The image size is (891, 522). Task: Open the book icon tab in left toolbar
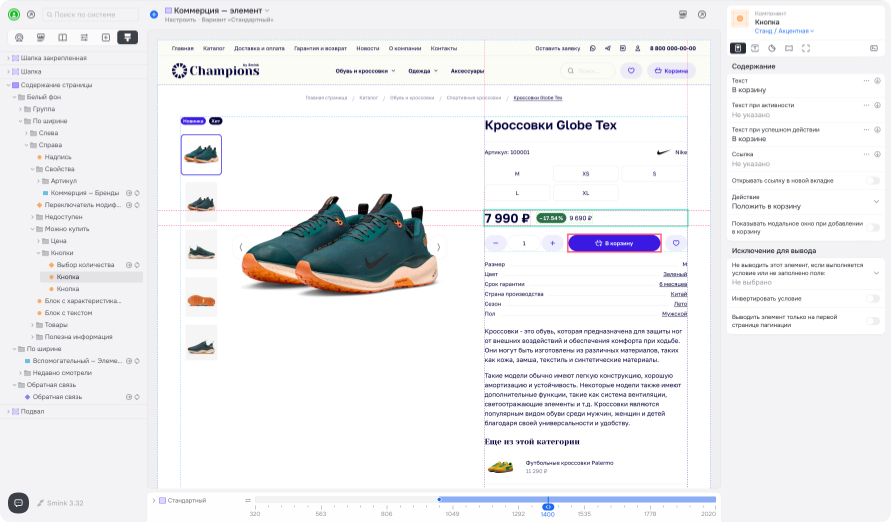pos(63,37)
